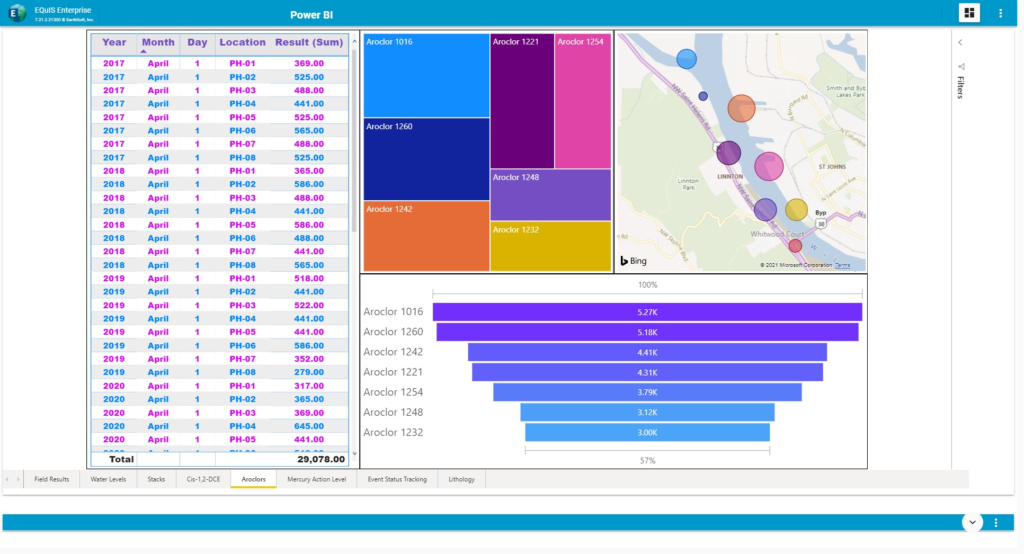Click the pink bubble on the map
The width and height of the screenshot is (1024, 554).
(x=768, y=166)
